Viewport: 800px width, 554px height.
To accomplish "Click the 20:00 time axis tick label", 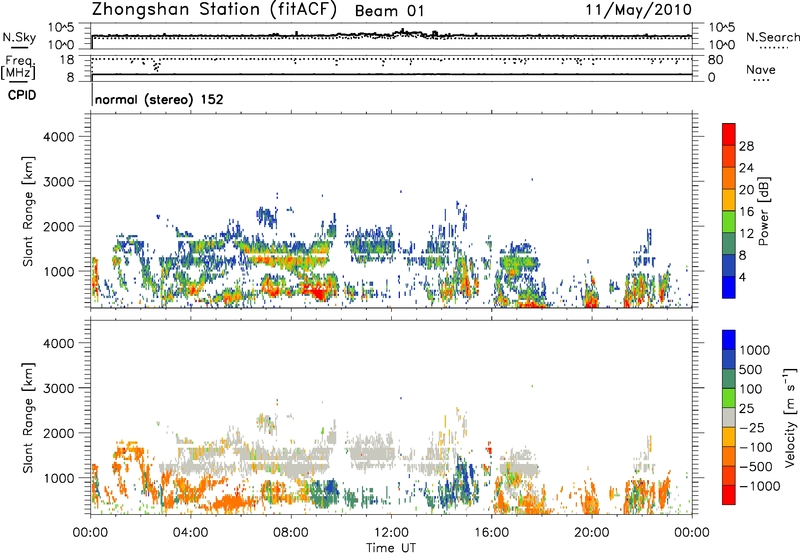I will (x=591, y=533).
